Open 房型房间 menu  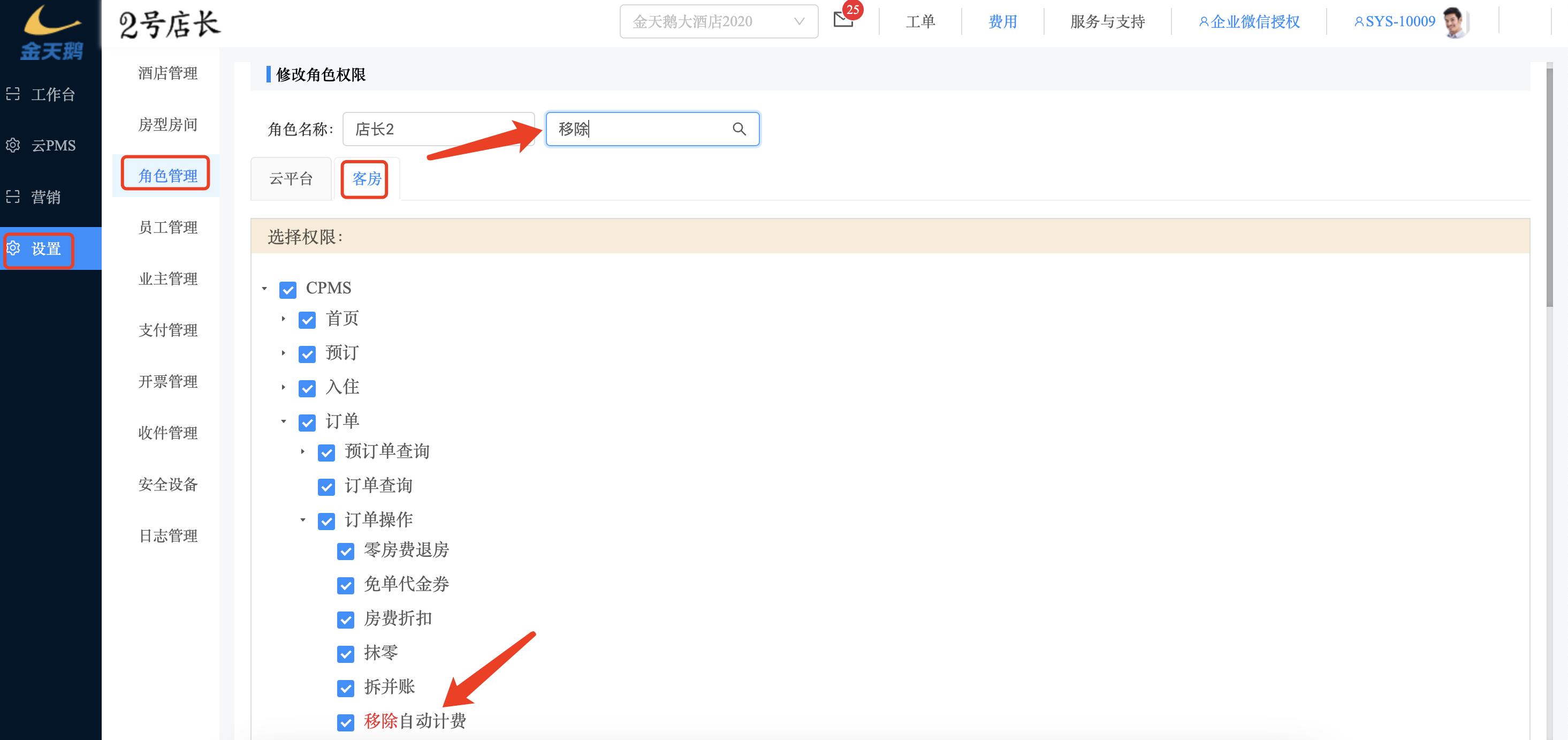[x=168, y=124]
